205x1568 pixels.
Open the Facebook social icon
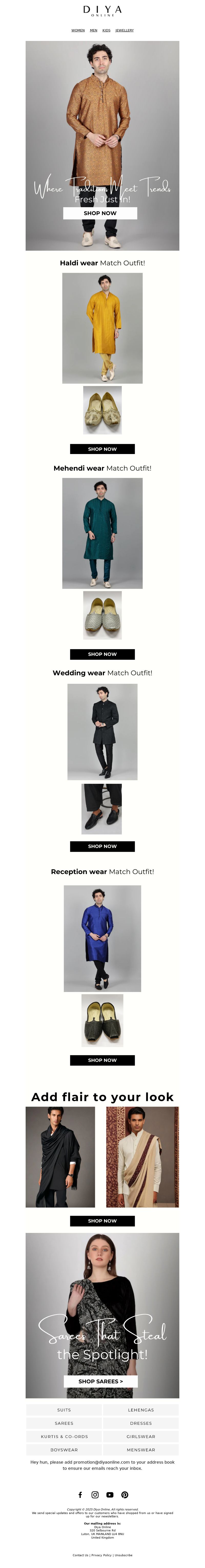[x=80, y=1495]
